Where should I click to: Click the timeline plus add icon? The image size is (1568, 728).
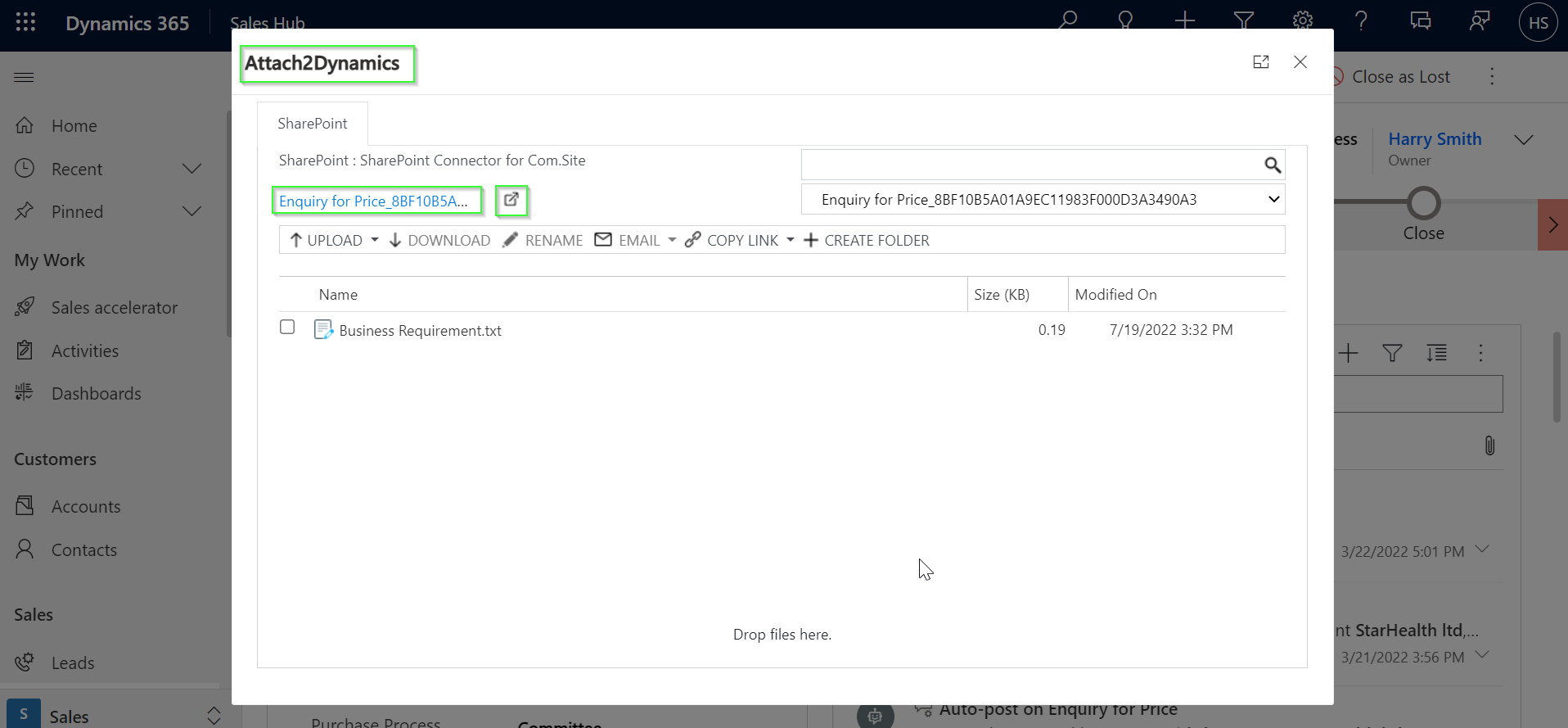click(1349, 353)
